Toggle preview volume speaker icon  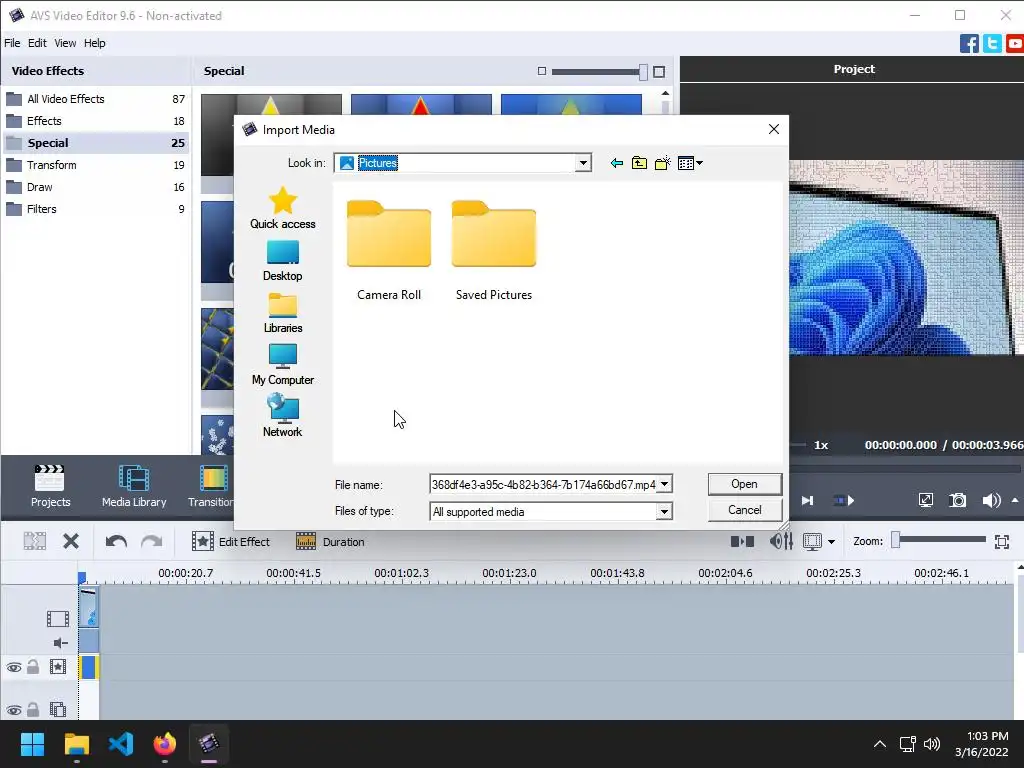991,500
